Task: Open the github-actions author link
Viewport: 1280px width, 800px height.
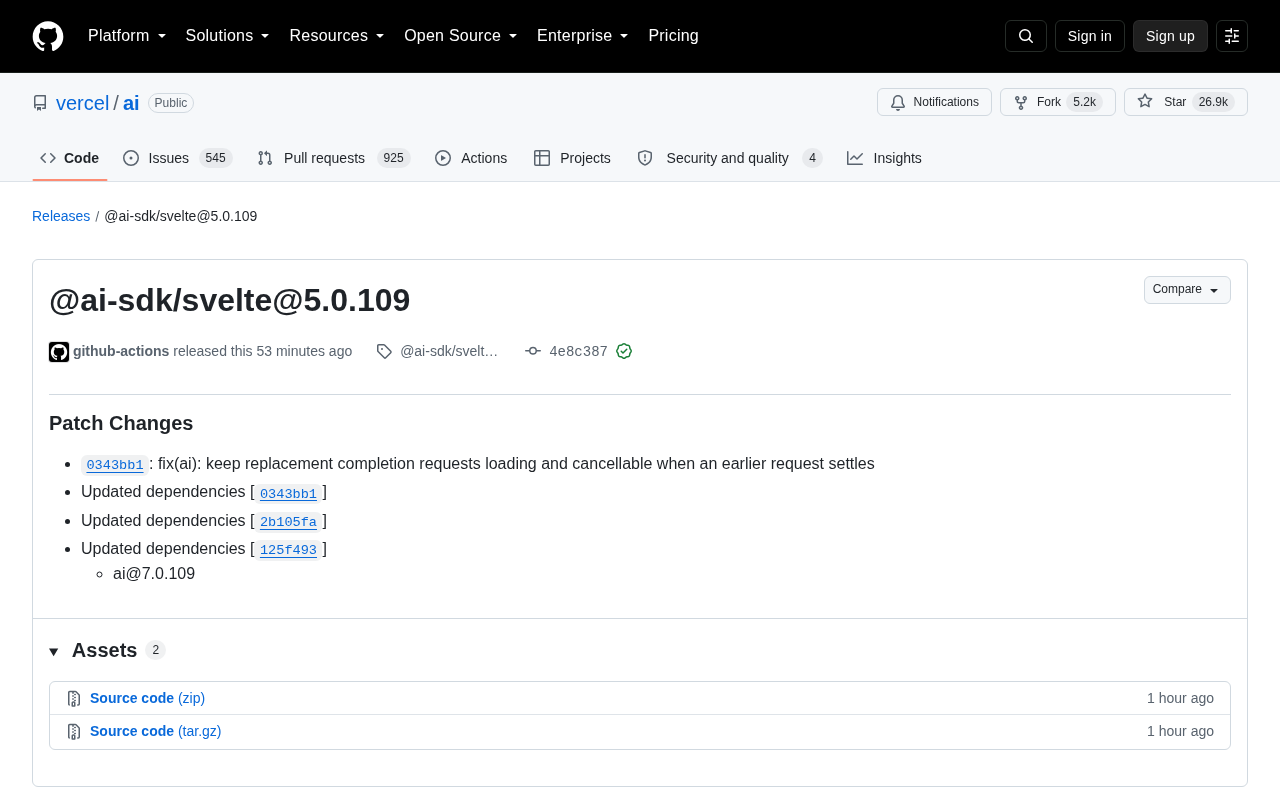Action: click(121, 351)
